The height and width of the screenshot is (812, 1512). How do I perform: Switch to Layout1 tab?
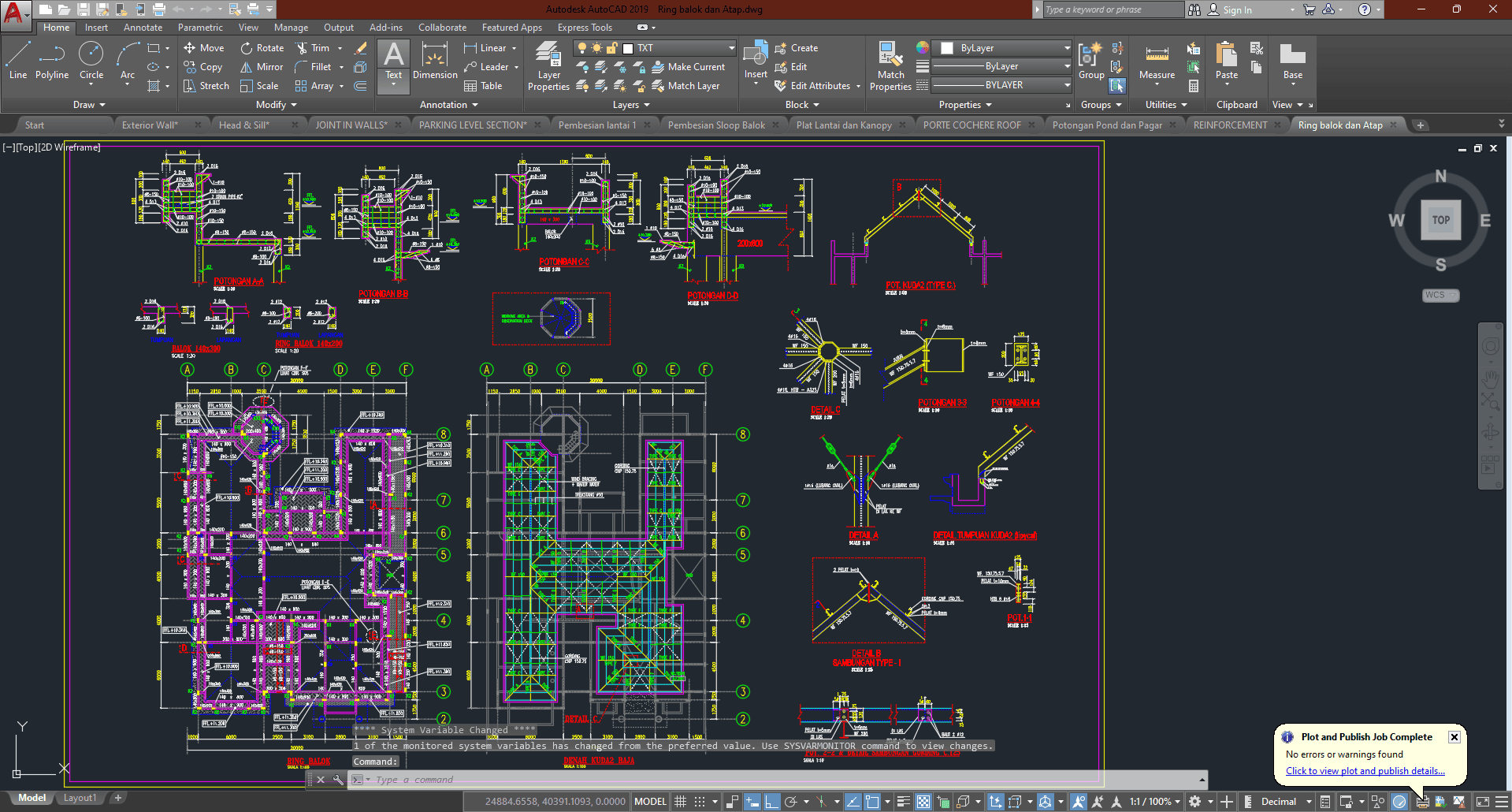pyautogui.click(x=80, y=798)
